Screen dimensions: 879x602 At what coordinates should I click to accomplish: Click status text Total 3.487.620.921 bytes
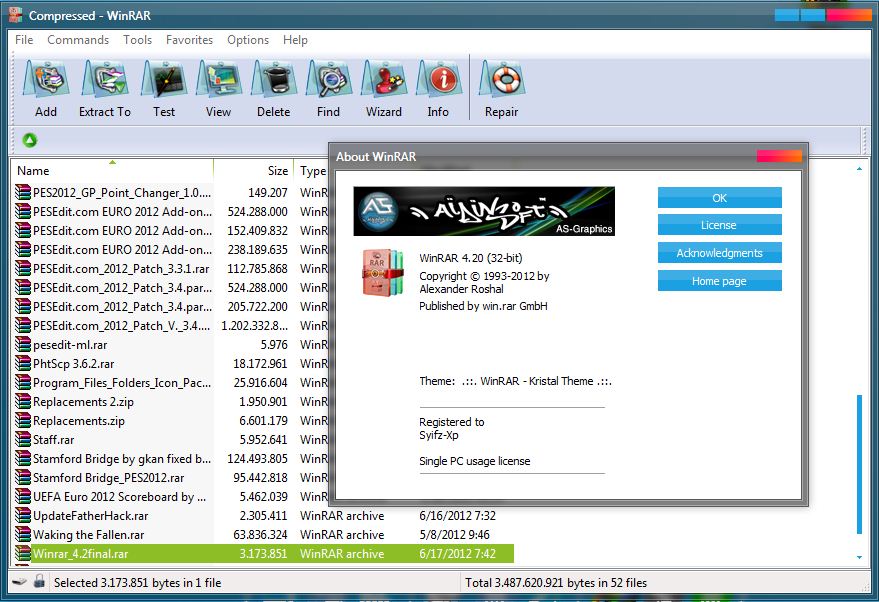[556, 582]
